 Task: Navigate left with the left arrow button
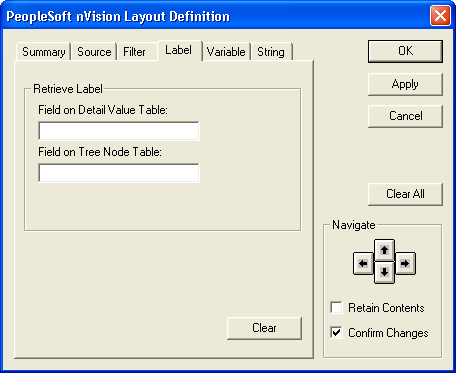coord(363,263)
